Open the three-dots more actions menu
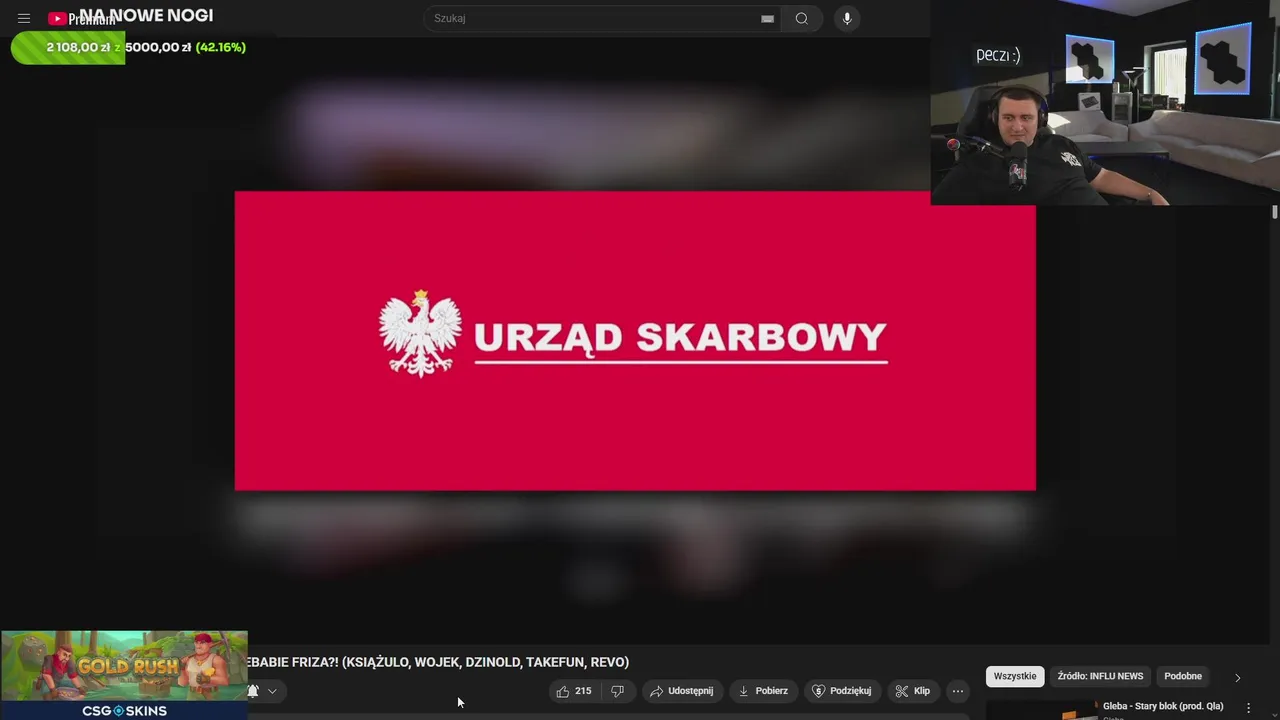The image size is (1280, 720). point(958,691)
